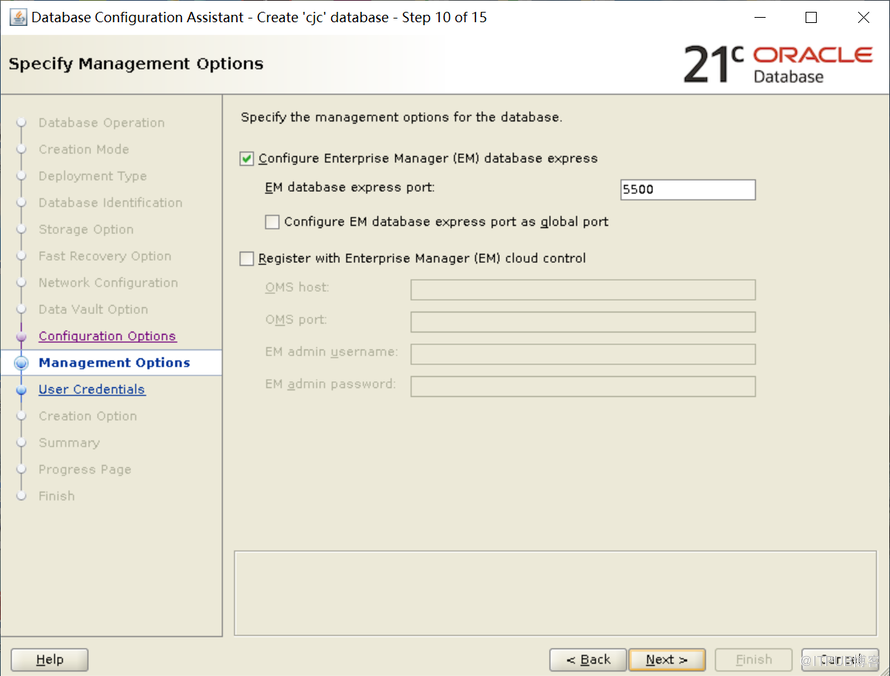The height and width of the screenshot is (676, 890).
Task: Click the Progress Page step
Action: click(x=85, y=469)
